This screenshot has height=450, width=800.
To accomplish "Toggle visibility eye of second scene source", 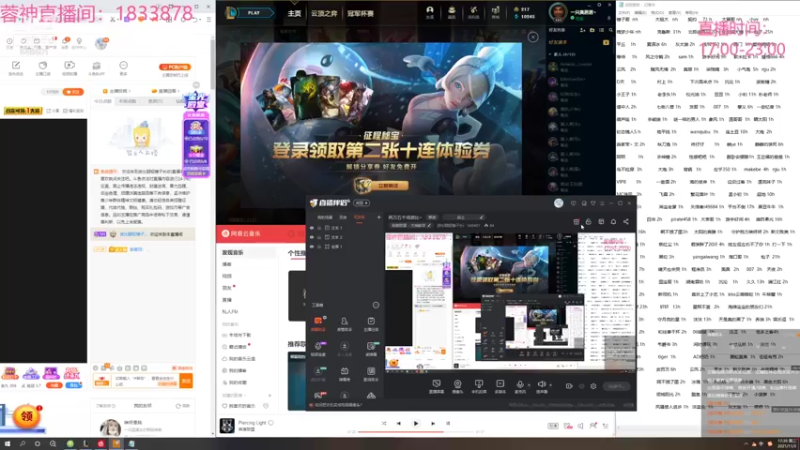I will [312, 237].
